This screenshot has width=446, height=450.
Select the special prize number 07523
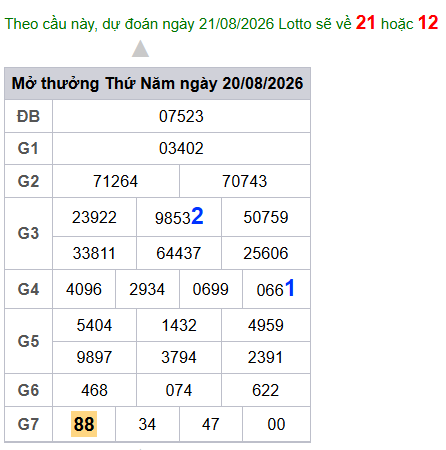(181, 116)
